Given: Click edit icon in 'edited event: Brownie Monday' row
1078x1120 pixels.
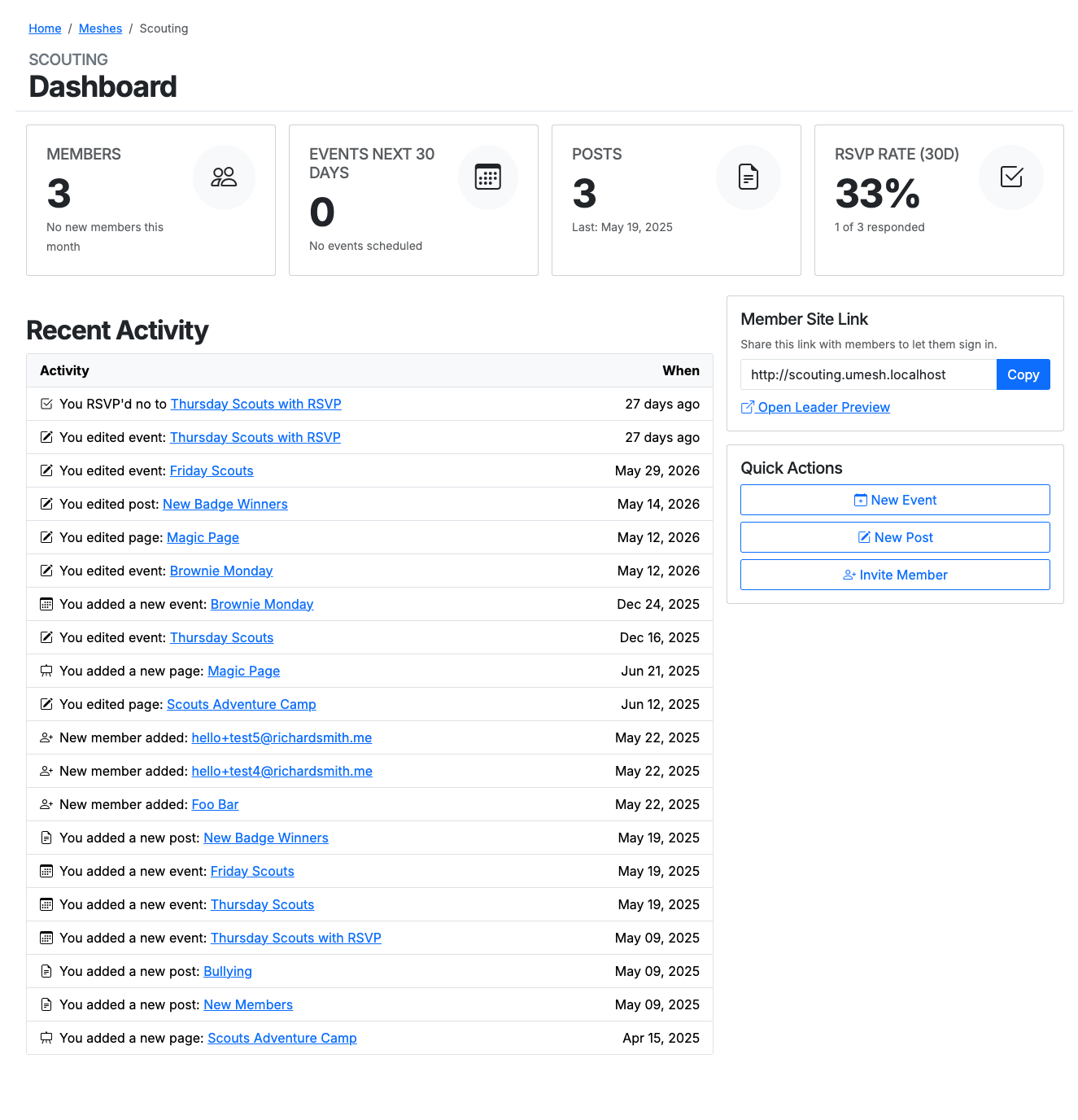Looking at the screenshot, I should 46,571.
